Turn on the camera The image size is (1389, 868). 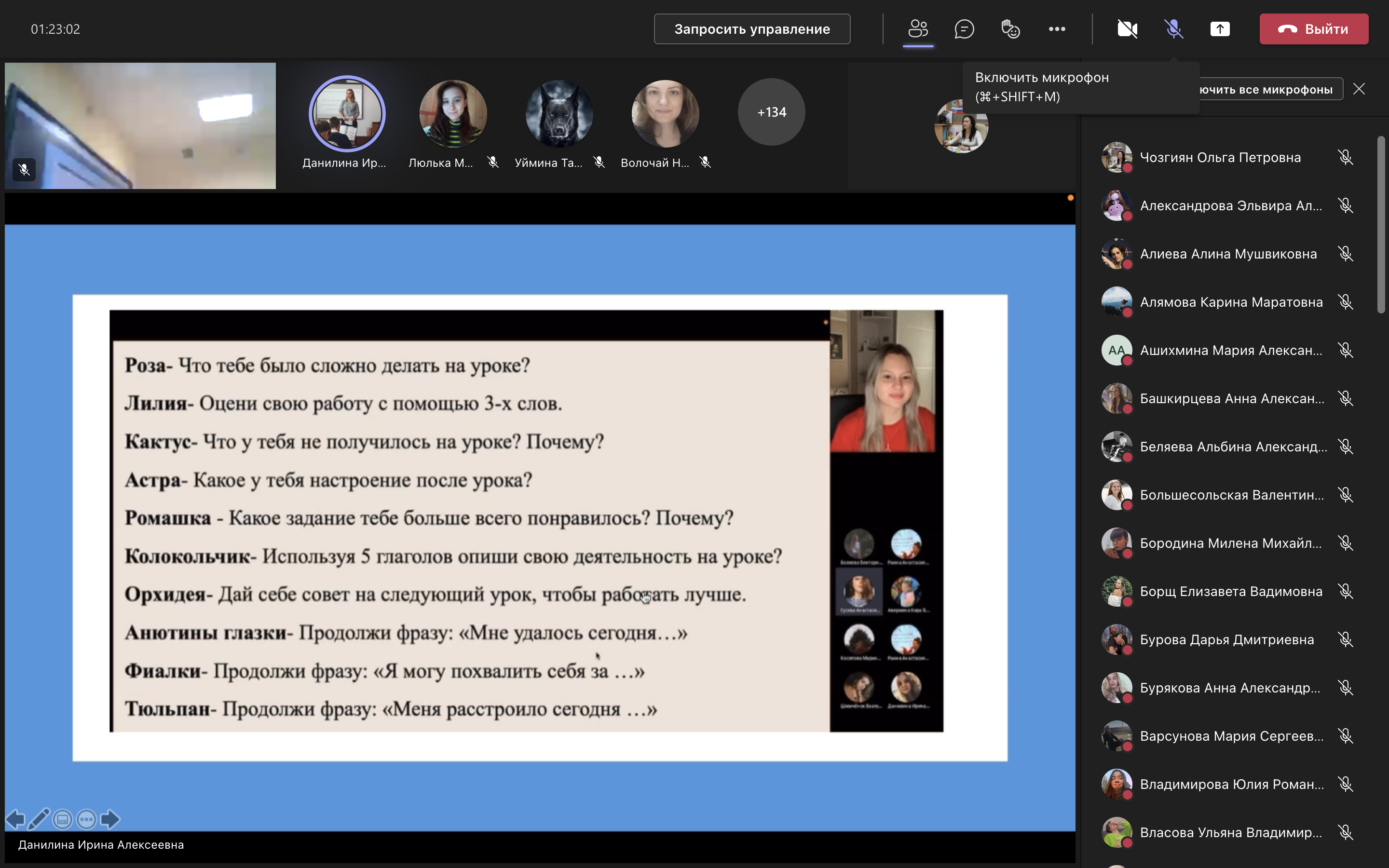point(1127,29)
